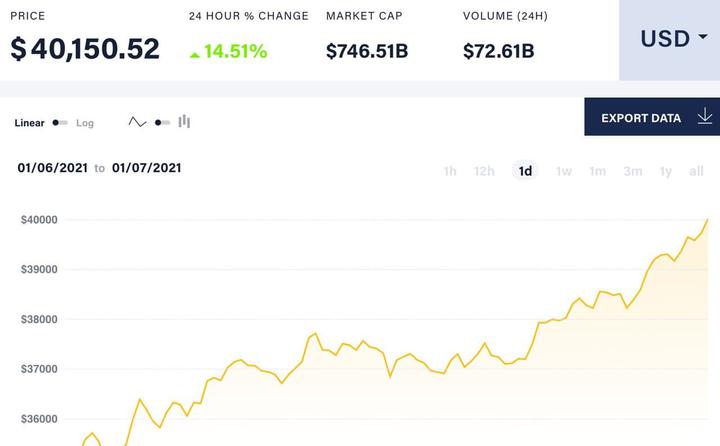Select the 12h time range
720x446 pixels.
(x=484, y=171)
